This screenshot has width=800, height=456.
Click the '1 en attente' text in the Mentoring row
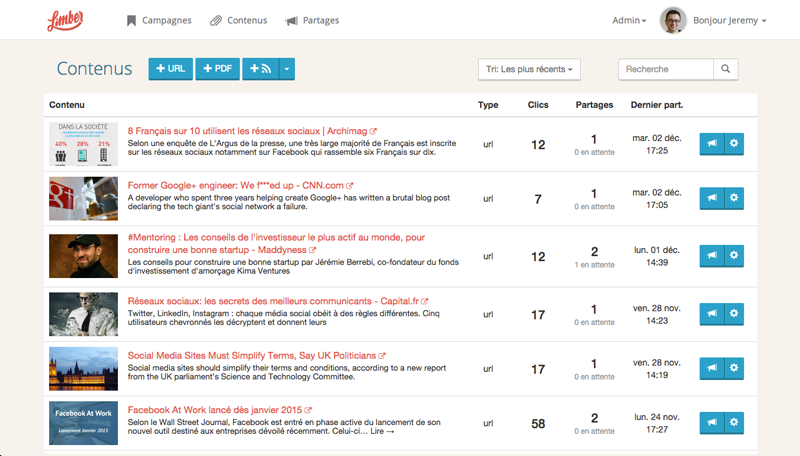594,265
